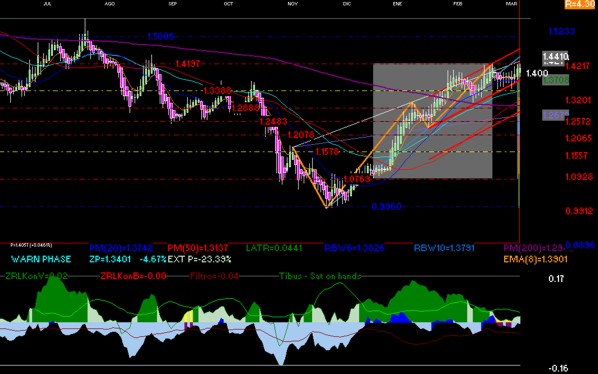
Task: Click the RBW10=1.3791 readout
Action: (444, 249)
